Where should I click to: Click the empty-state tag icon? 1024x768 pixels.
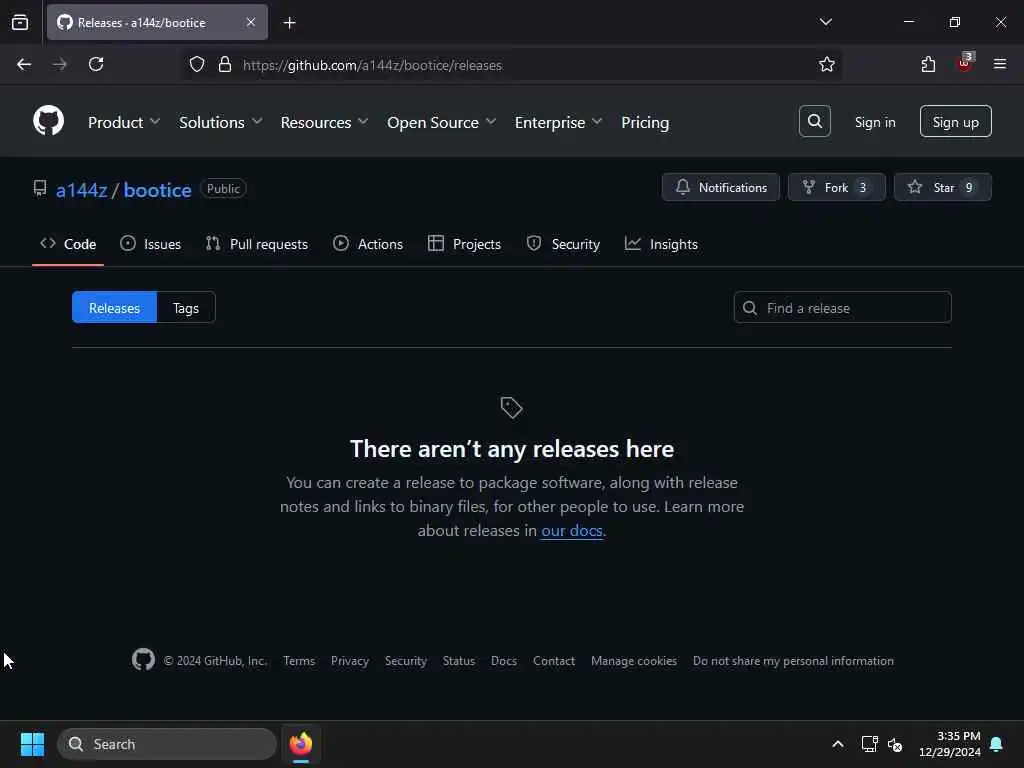(x=511, y=408)
